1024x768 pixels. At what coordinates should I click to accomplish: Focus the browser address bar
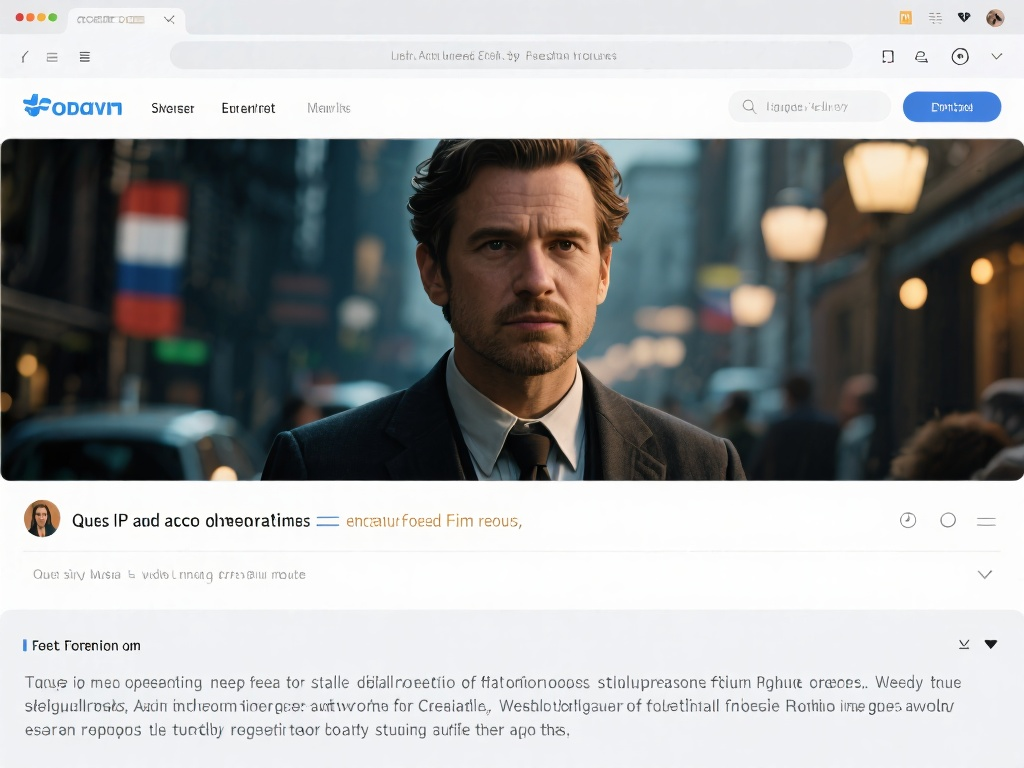[x=511, y=56]
